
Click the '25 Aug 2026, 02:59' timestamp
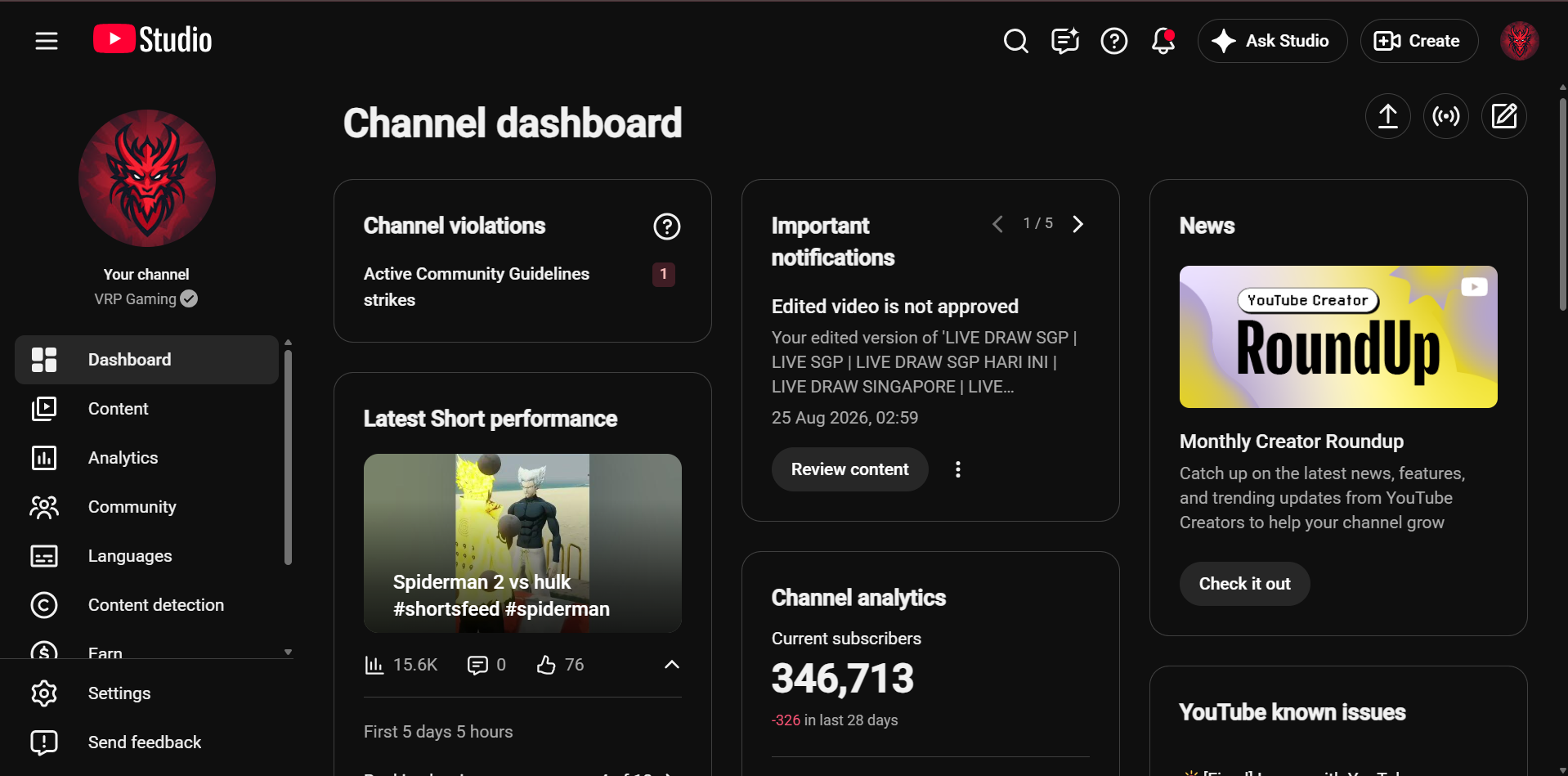click(x=844, y=418)
